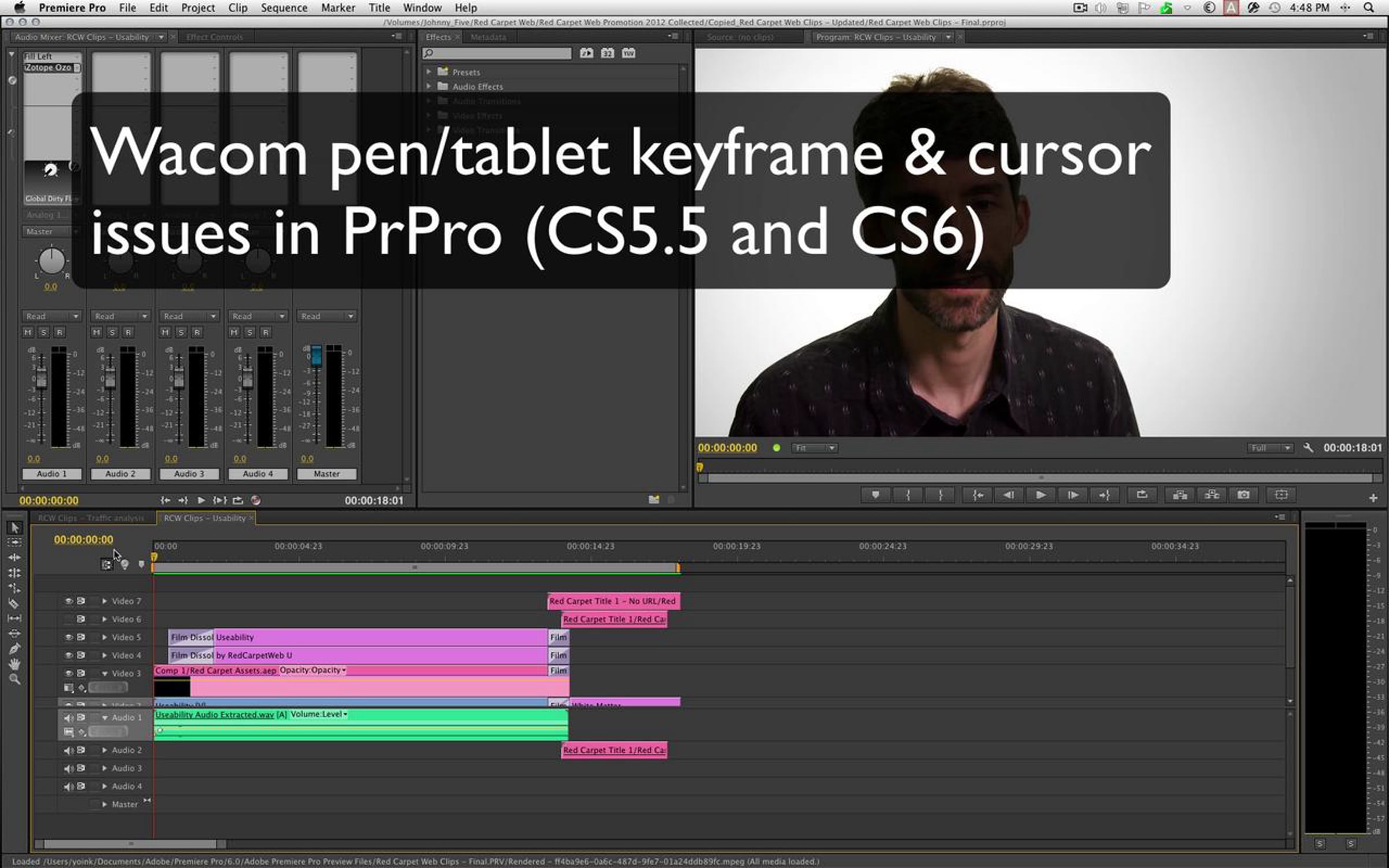Expand the Presets folder in Effects
This screenshot has height=868, width=1389.
(x=429, y=72)
